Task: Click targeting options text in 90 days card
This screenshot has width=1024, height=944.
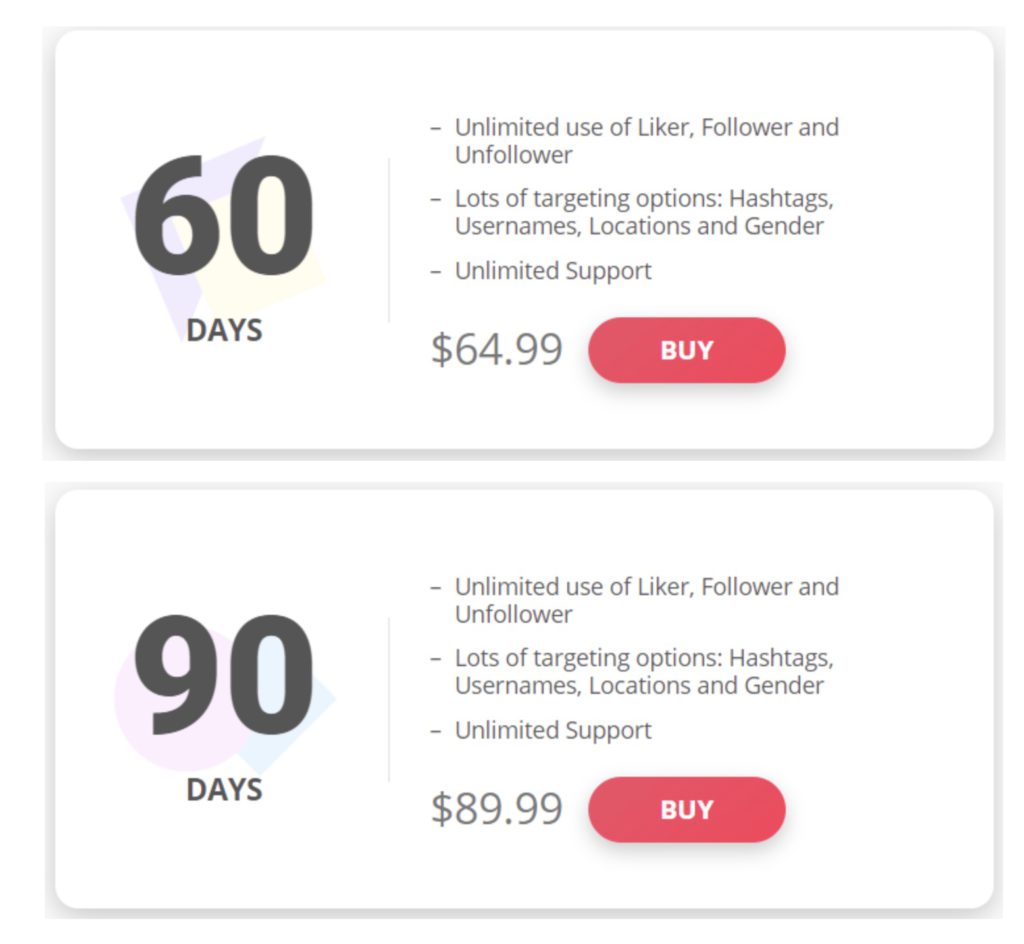Action: (644, 672)
